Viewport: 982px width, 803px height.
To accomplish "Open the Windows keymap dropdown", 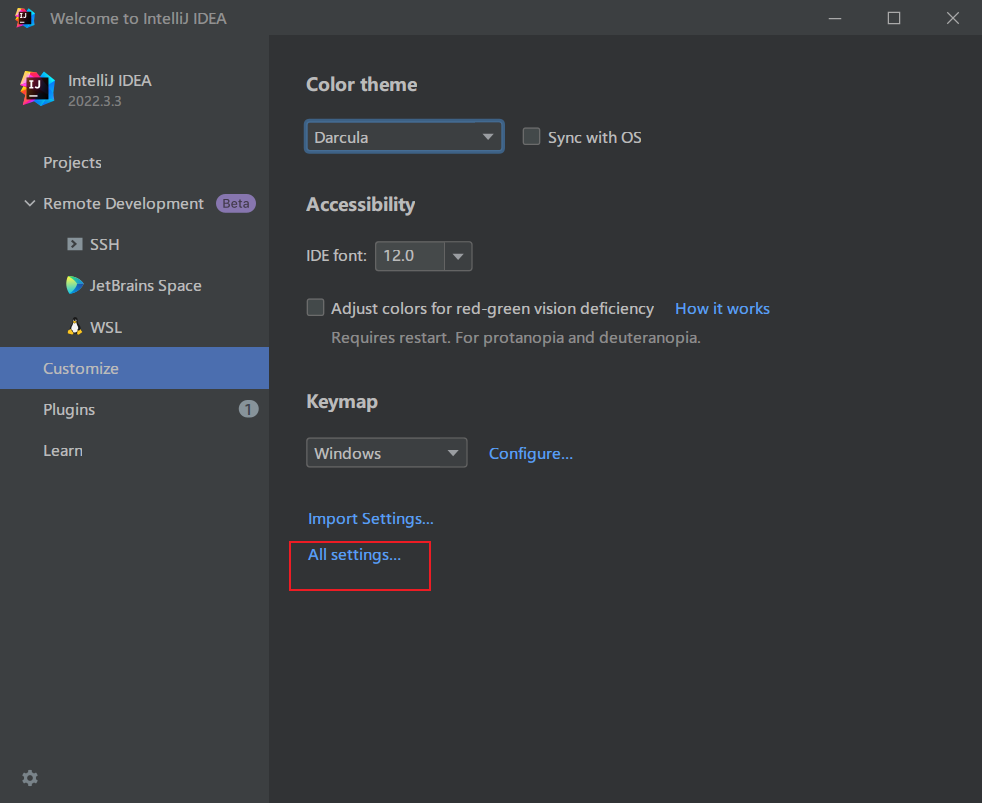I will pos(386,453).
